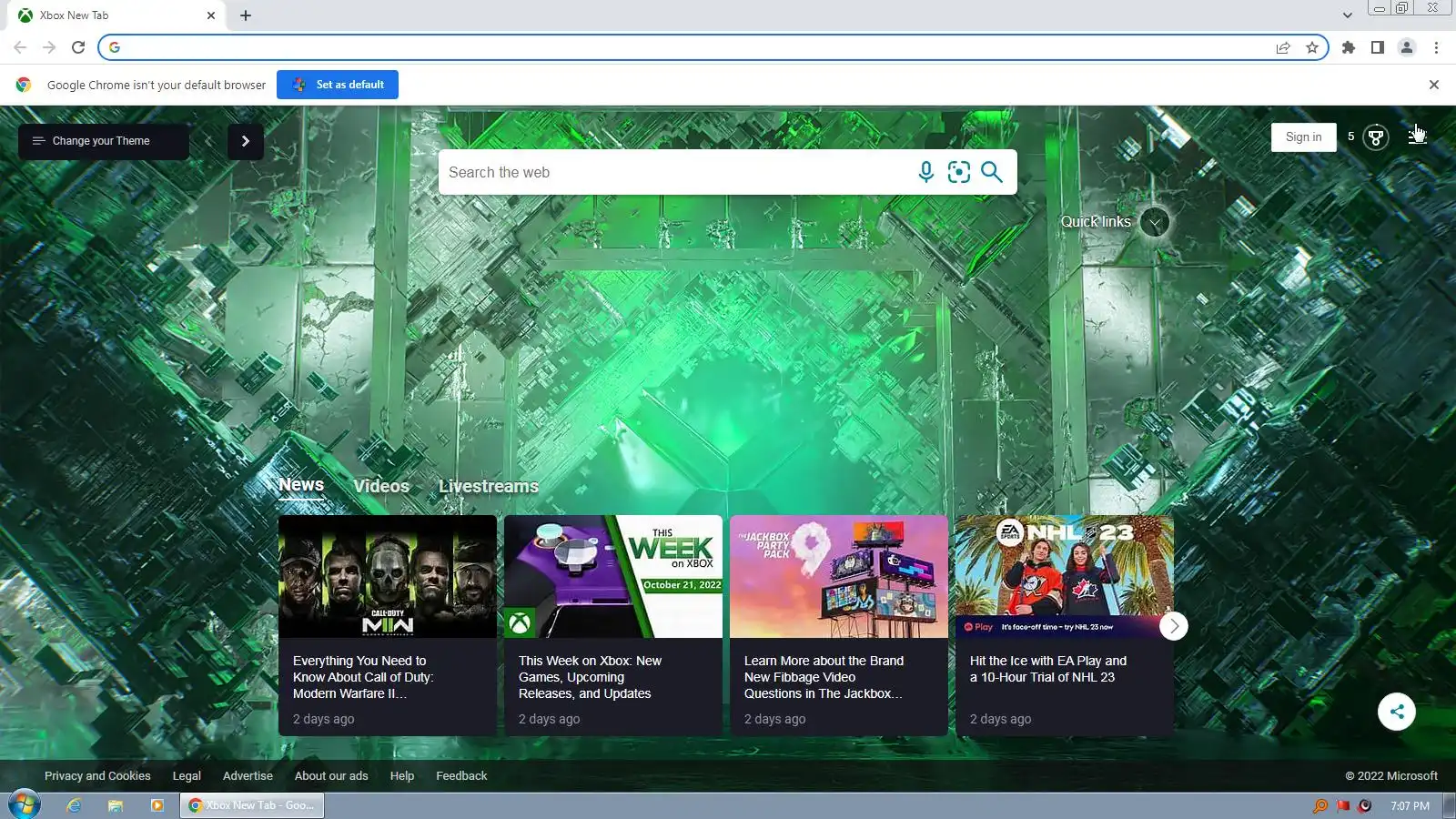Expand the Quick links chevron
The height and width of the screenshot is (819, 1456).
(x=1155, y=222)
